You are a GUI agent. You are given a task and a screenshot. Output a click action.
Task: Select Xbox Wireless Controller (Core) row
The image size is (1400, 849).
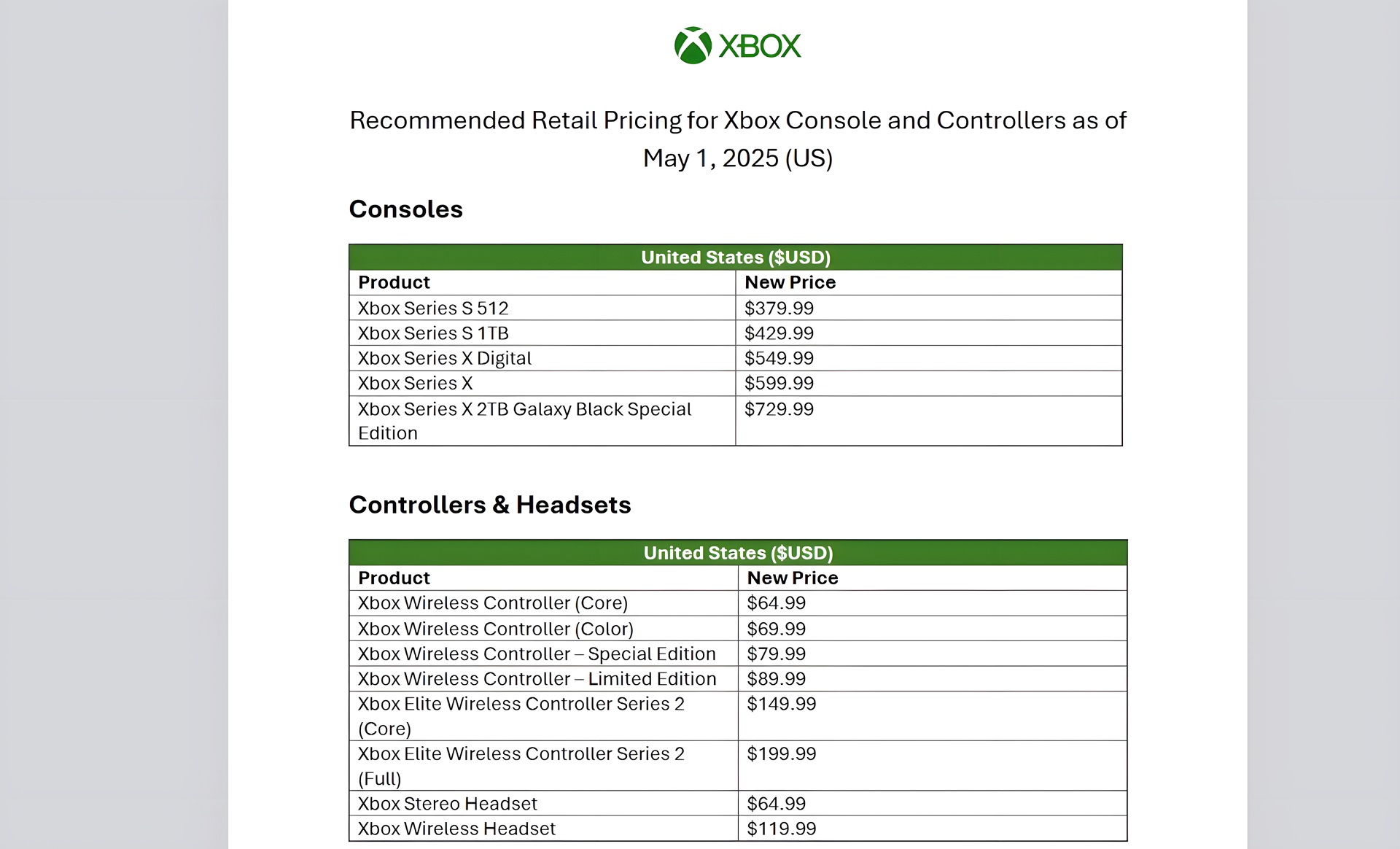pyautogui.click(x=492, y=603)
